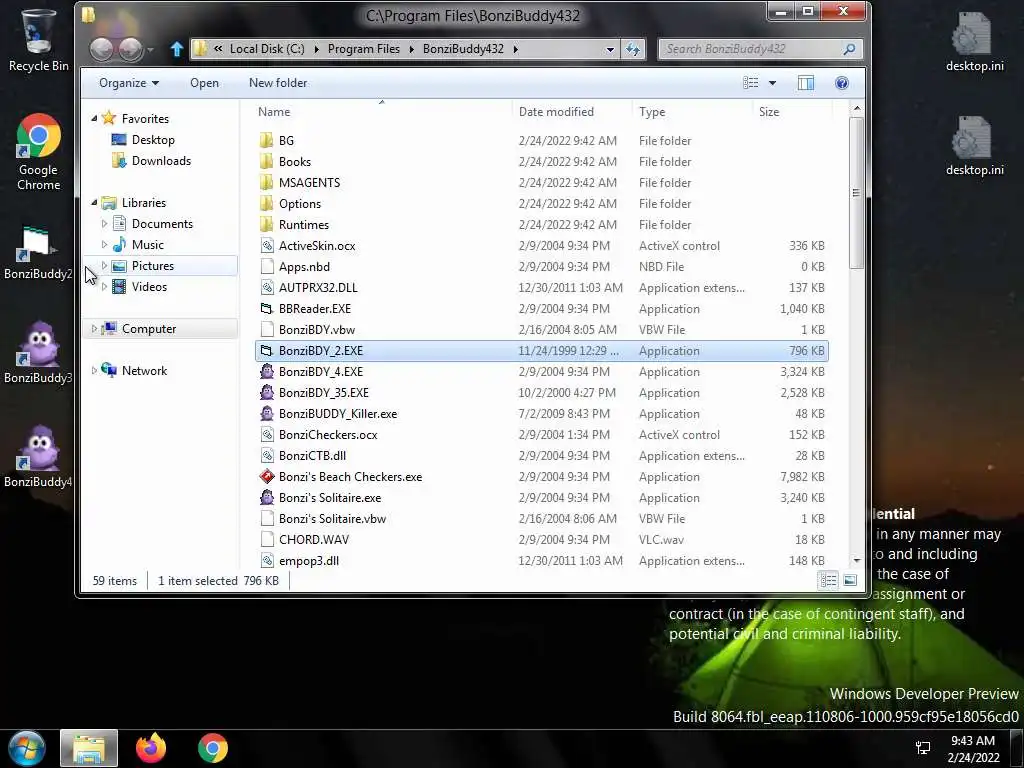1024x768 pixels.
Task: Switch to details view in status bar
Action: pyautogui.click(x=828, y=581)
